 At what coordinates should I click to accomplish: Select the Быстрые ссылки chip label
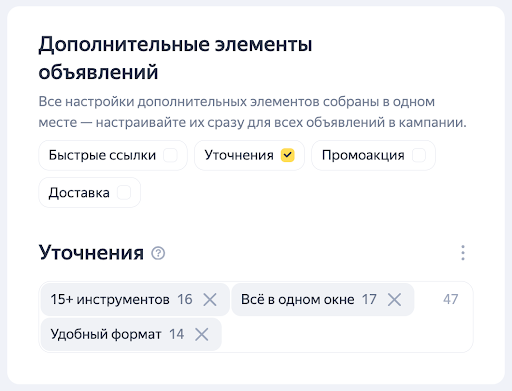pos(102,155)
